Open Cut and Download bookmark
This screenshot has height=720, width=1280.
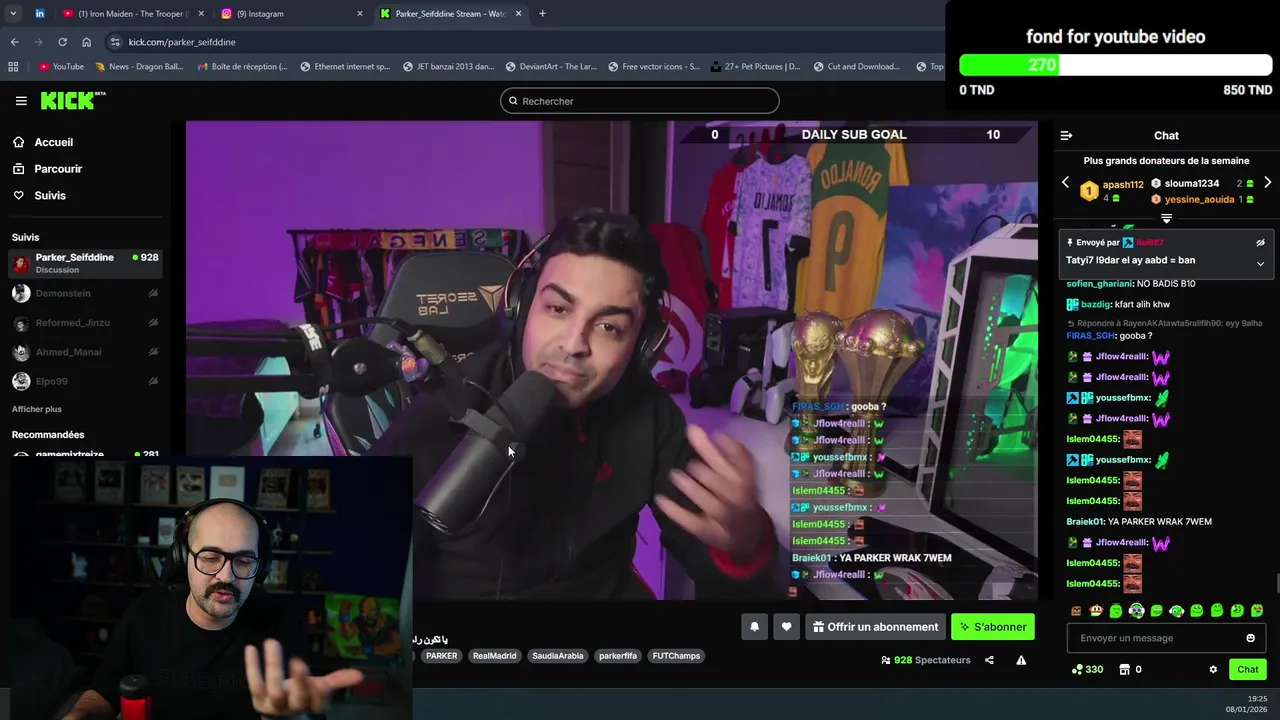(x=856, y=67)
